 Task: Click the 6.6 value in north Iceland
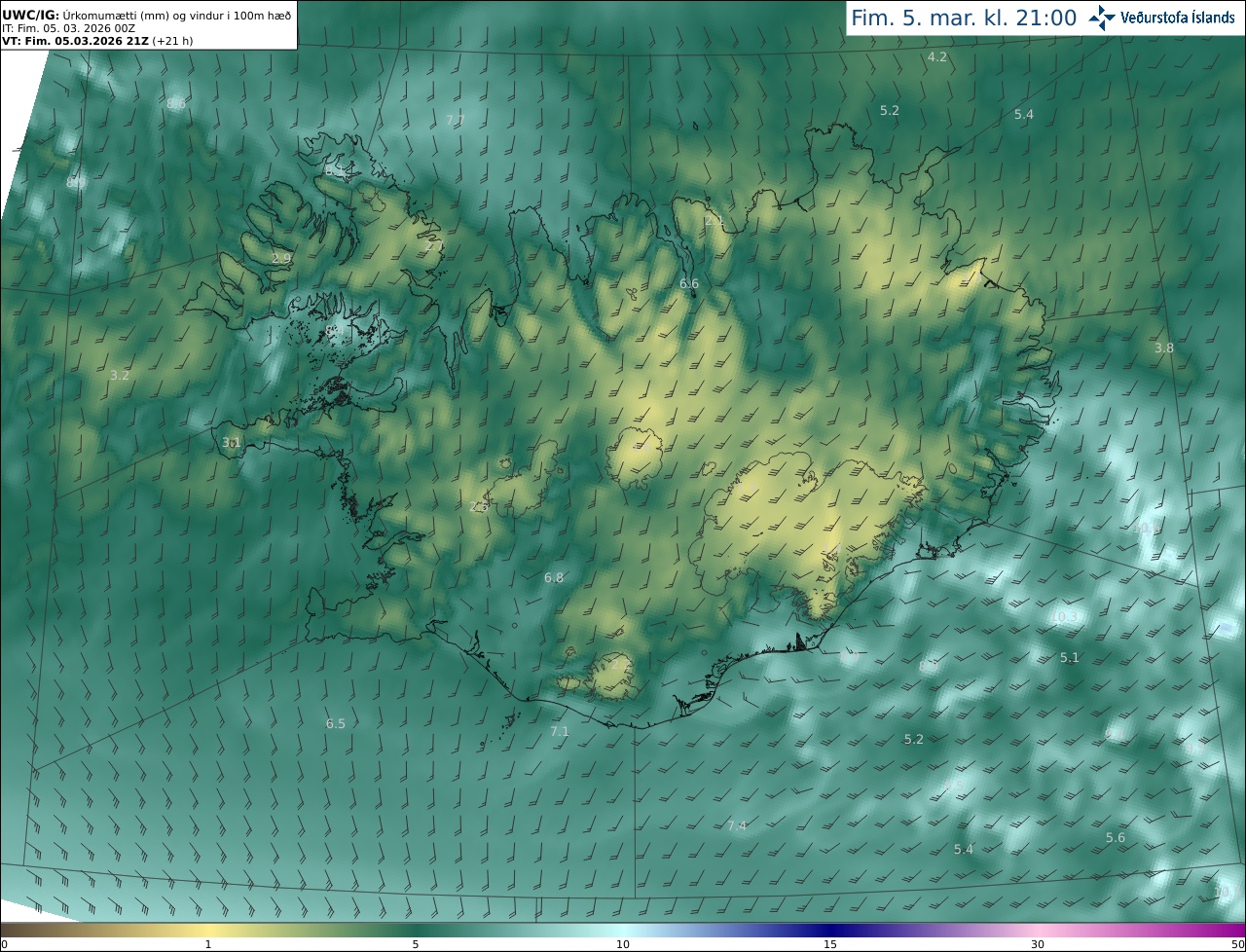click(688, 283)
